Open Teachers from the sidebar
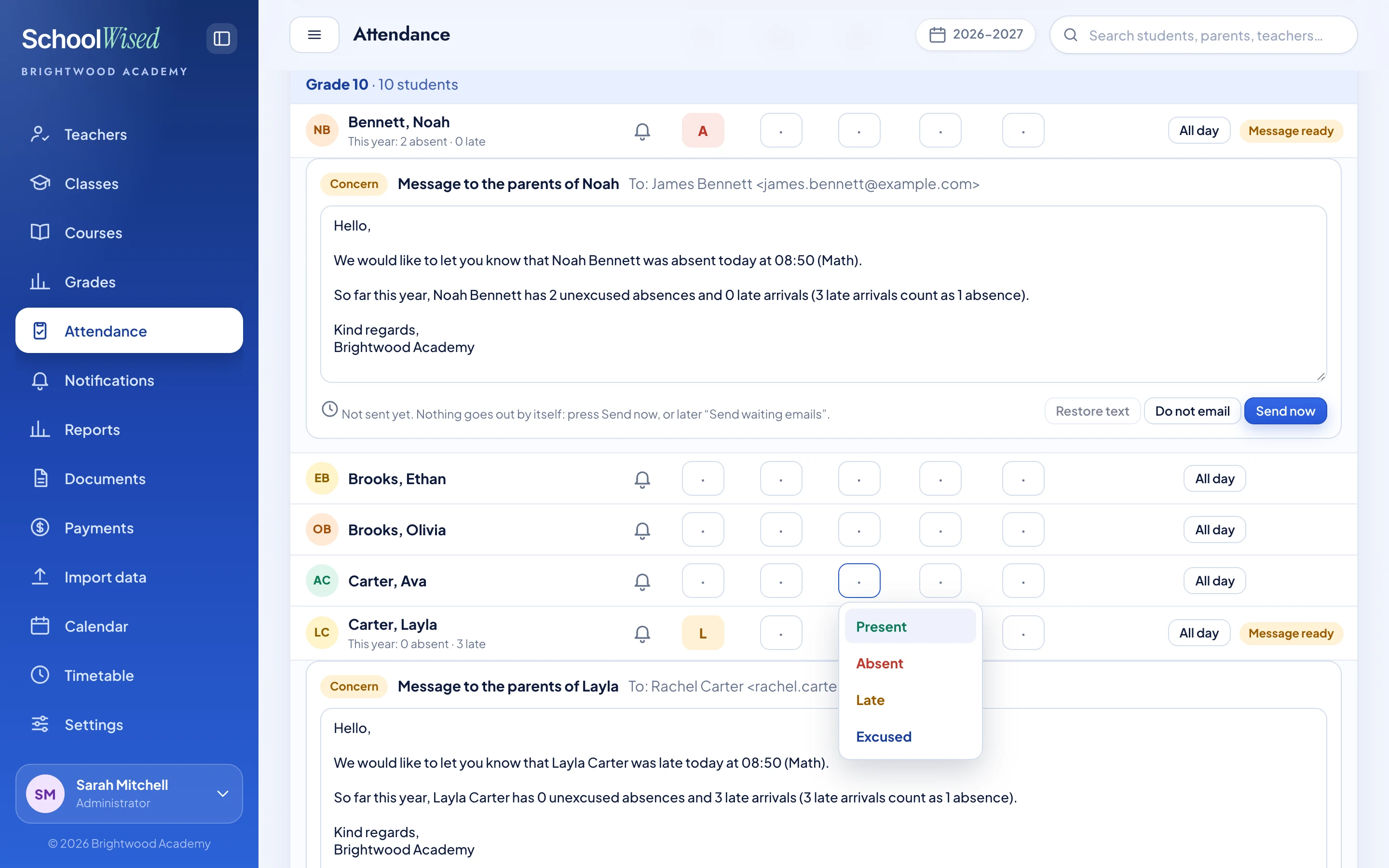Screen dimensions: 1389x868 [x=129, y=135]
